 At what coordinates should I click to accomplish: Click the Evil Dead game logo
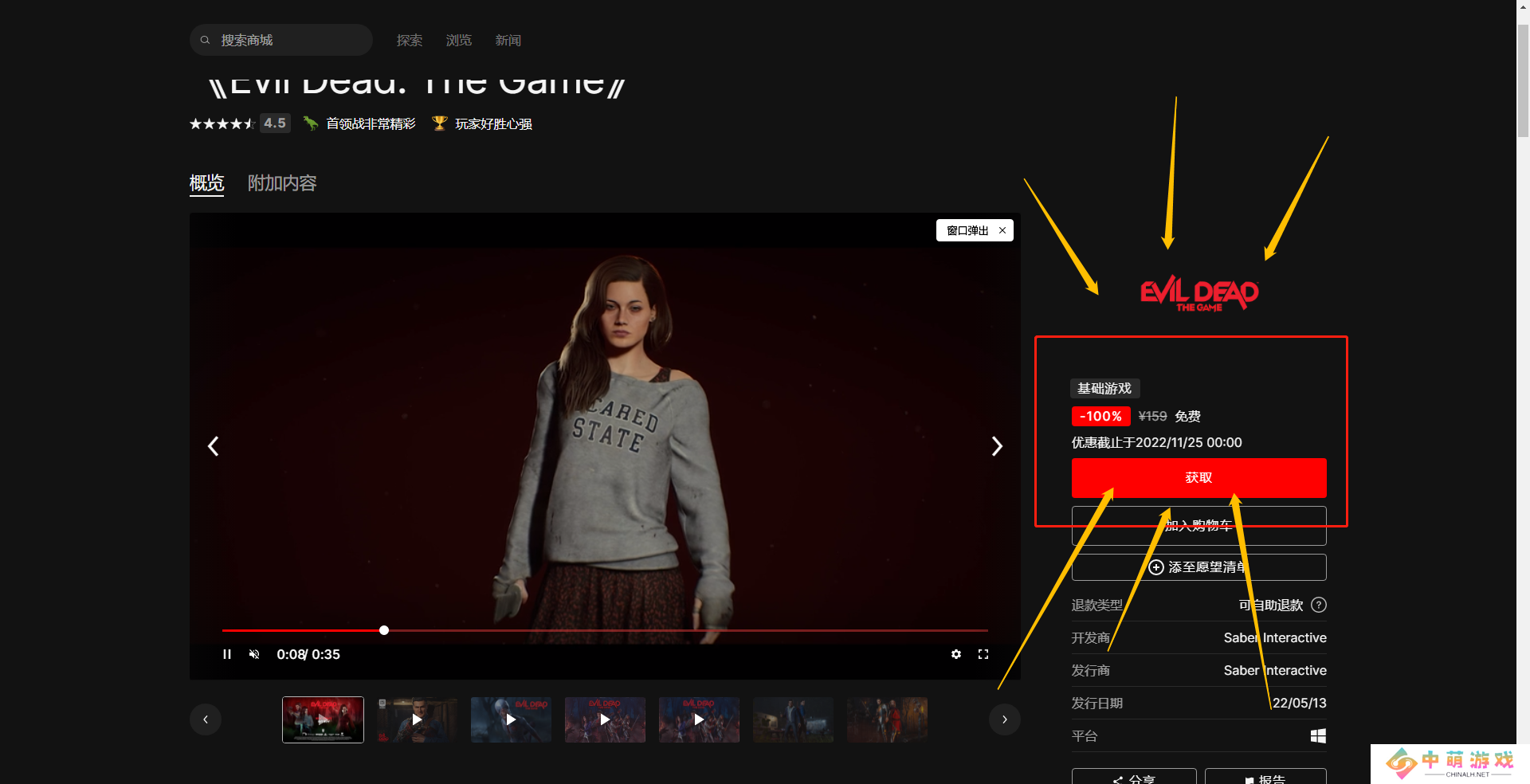click(x=1199, y=295)
